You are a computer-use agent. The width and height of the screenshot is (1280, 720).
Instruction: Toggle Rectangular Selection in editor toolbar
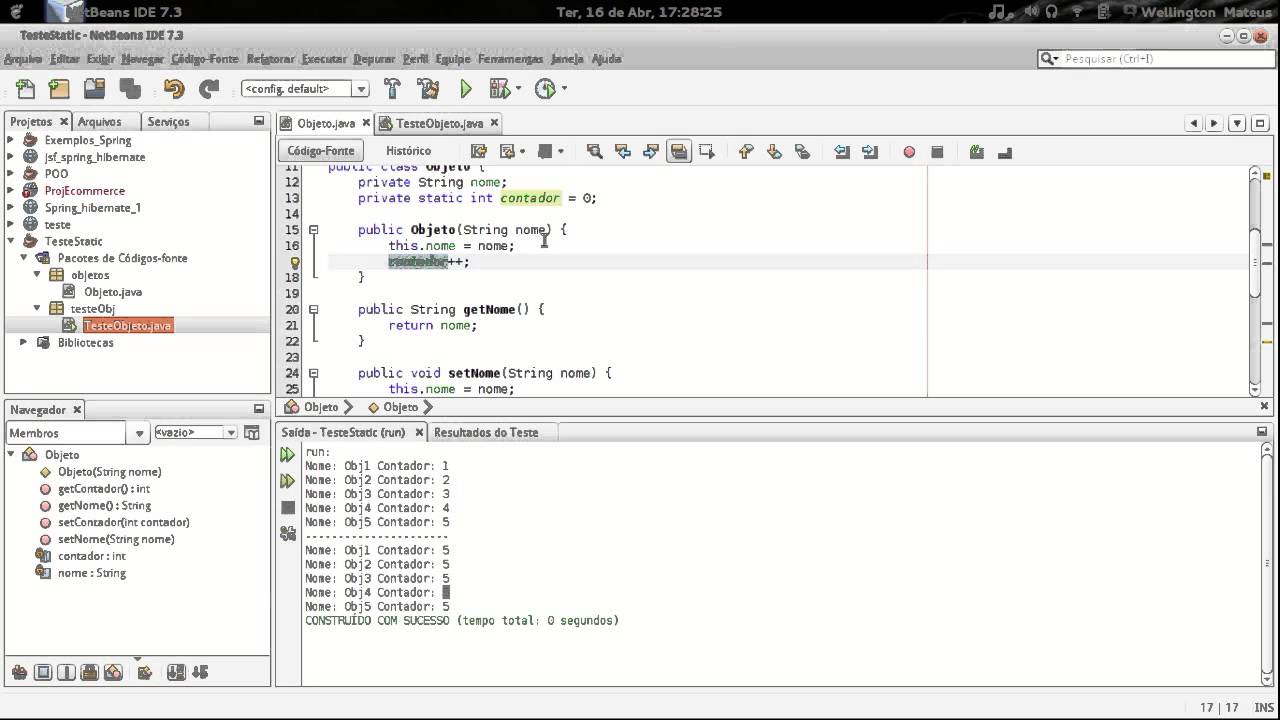(x=707, y=152)
